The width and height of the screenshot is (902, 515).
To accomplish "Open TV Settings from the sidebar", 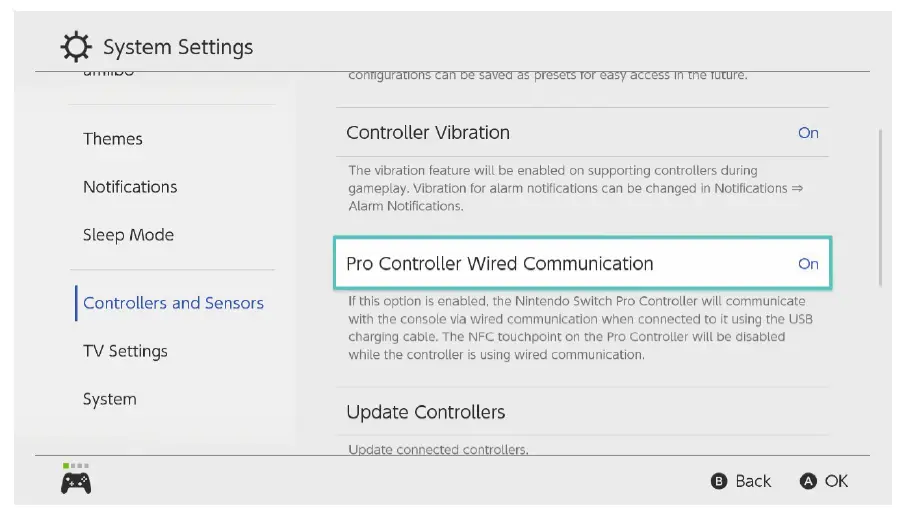I will coord(125,351).
